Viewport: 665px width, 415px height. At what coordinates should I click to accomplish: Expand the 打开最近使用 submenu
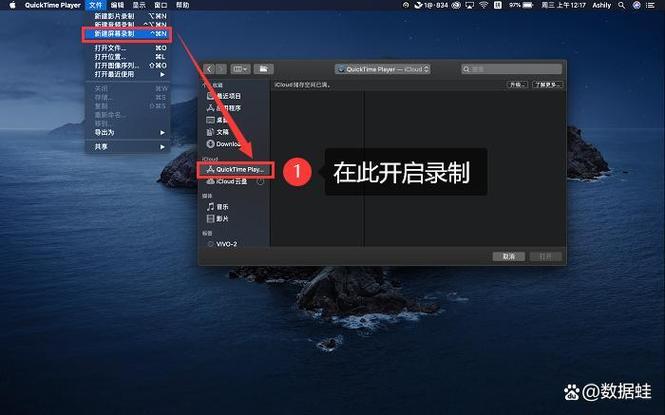(128, 74)
